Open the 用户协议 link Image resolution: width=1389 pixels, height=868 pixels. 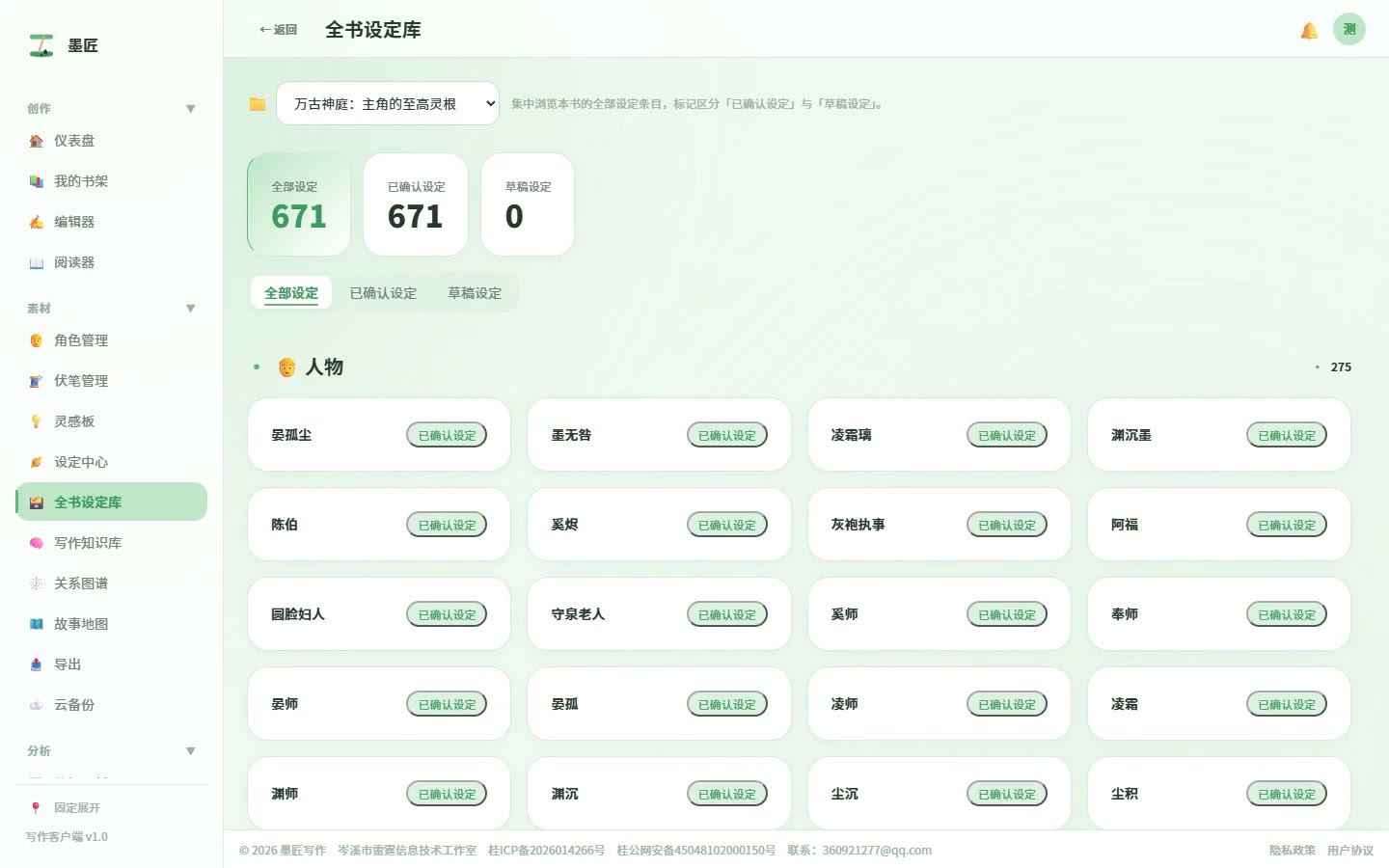(x=1350, y=851)
